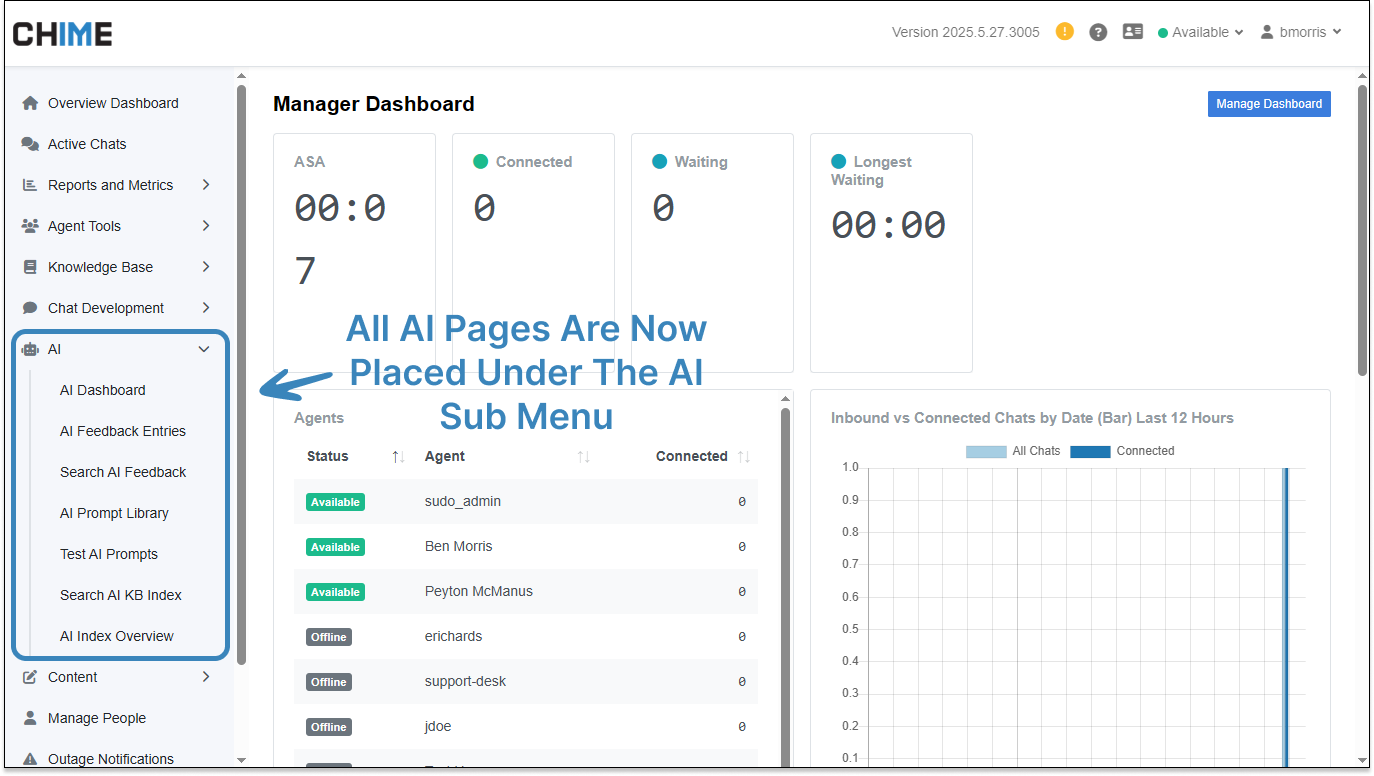Screen dimensions: 1374x776
Task: Click the CHIME logo link
Action: 62,33
